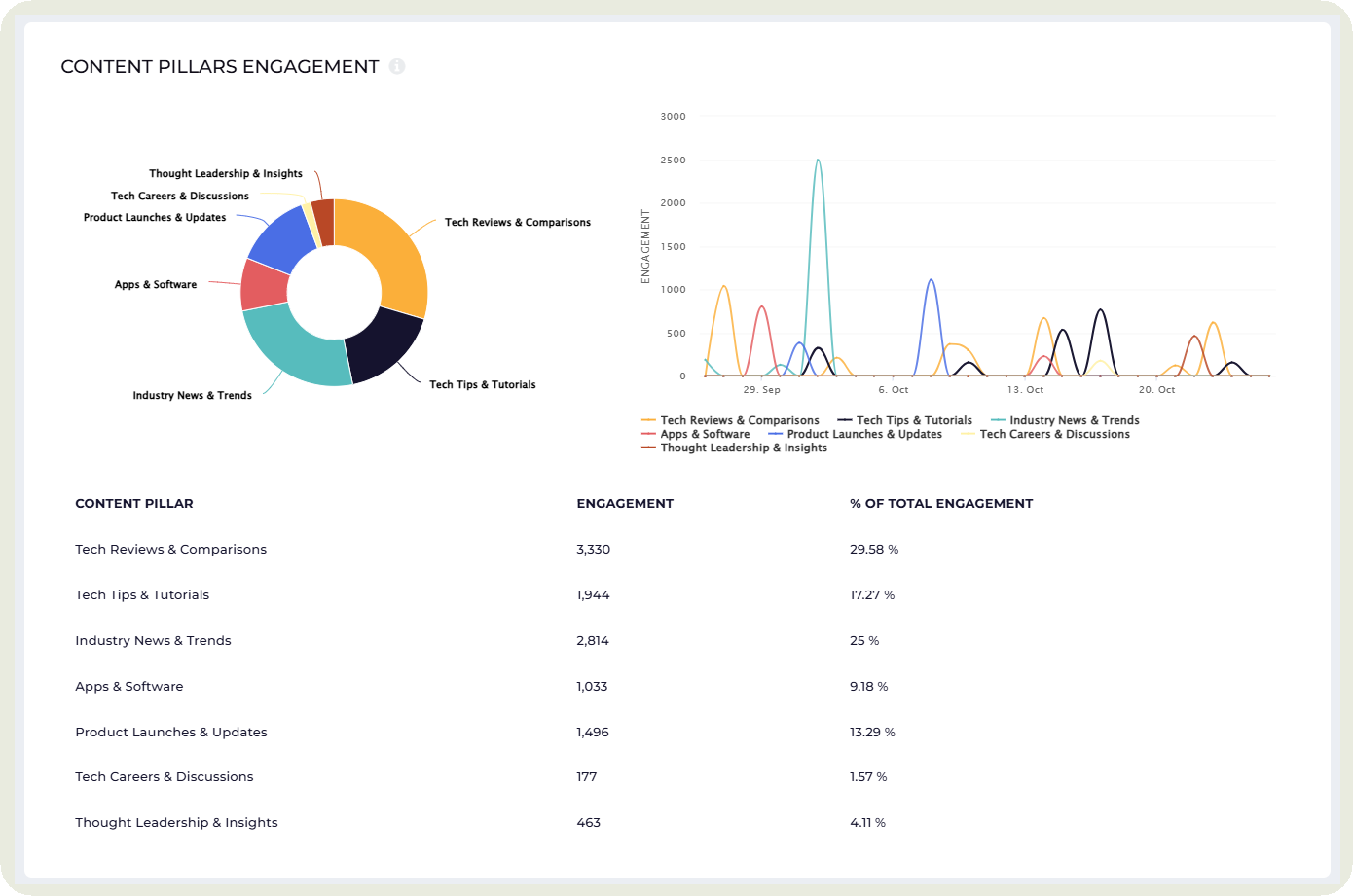
Task: Toggle the Thought Leadership & Insights legend entry
Action: pyautogui.click(x=742, y=448)
